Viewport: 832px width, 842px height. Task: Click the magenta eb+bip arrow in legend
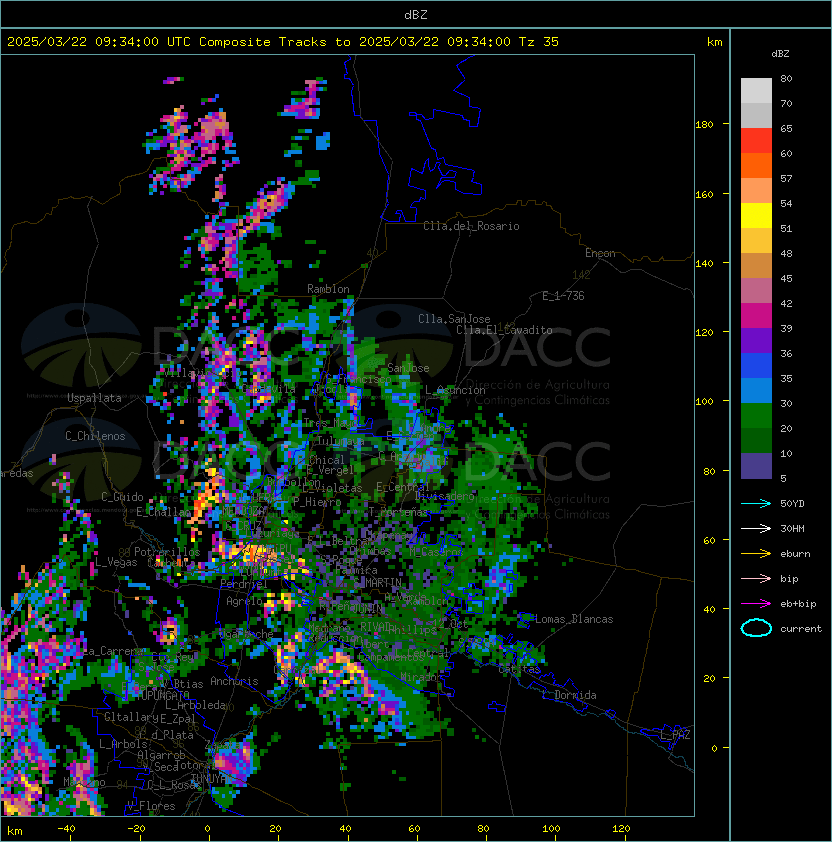click(756, 604)
